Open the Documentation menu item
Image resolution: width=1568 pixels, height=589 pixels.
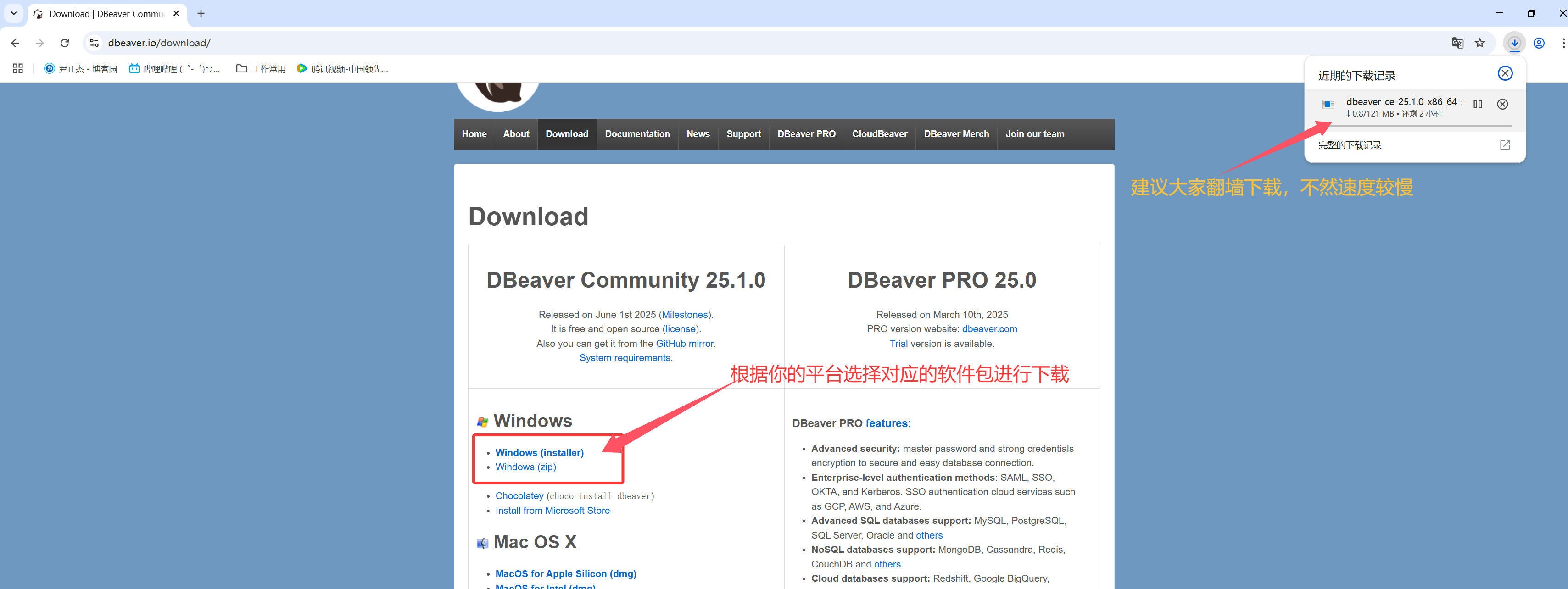(x=636, y=134)
